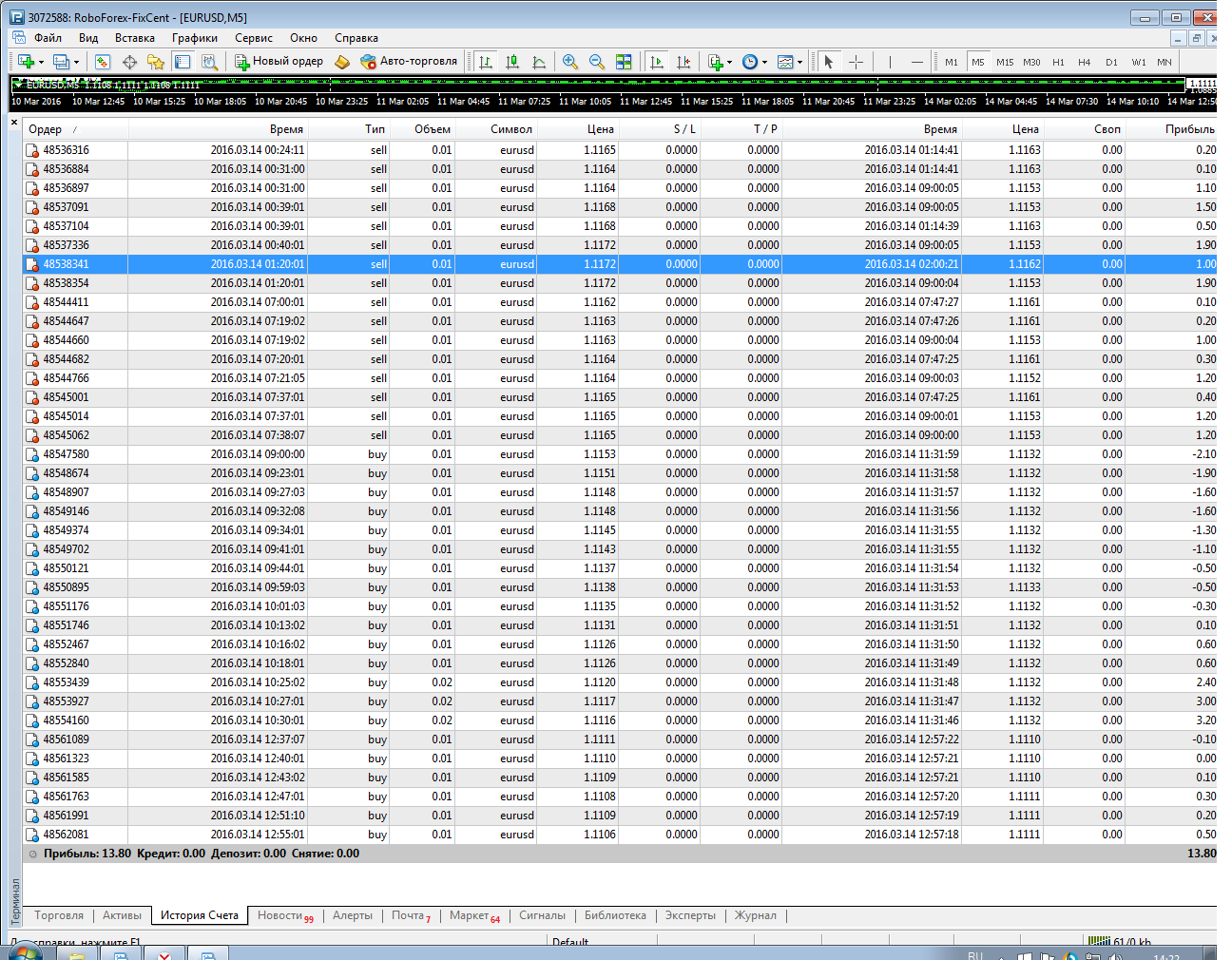Zoom in on the chart
Viewport: 1232px width, 960px height.
[x=570, y=62]
